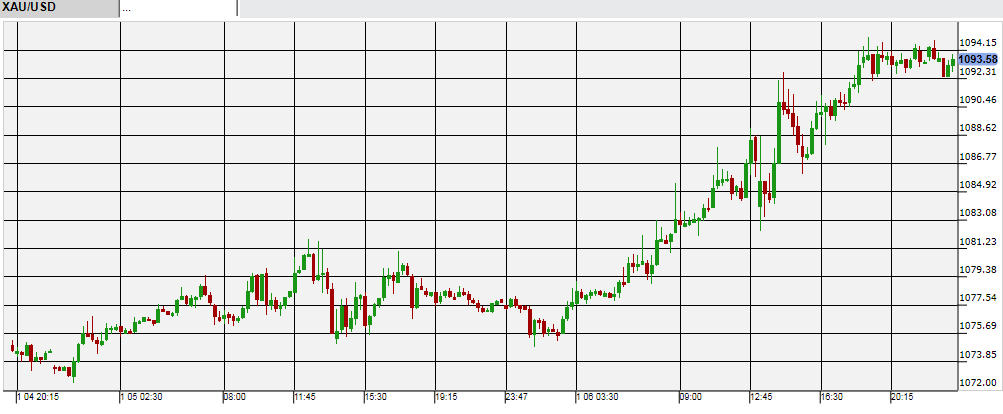The image size is (1003, 414).
Task: Click the highlighted 1093.58 current price tag
Action: coord(978,59)
